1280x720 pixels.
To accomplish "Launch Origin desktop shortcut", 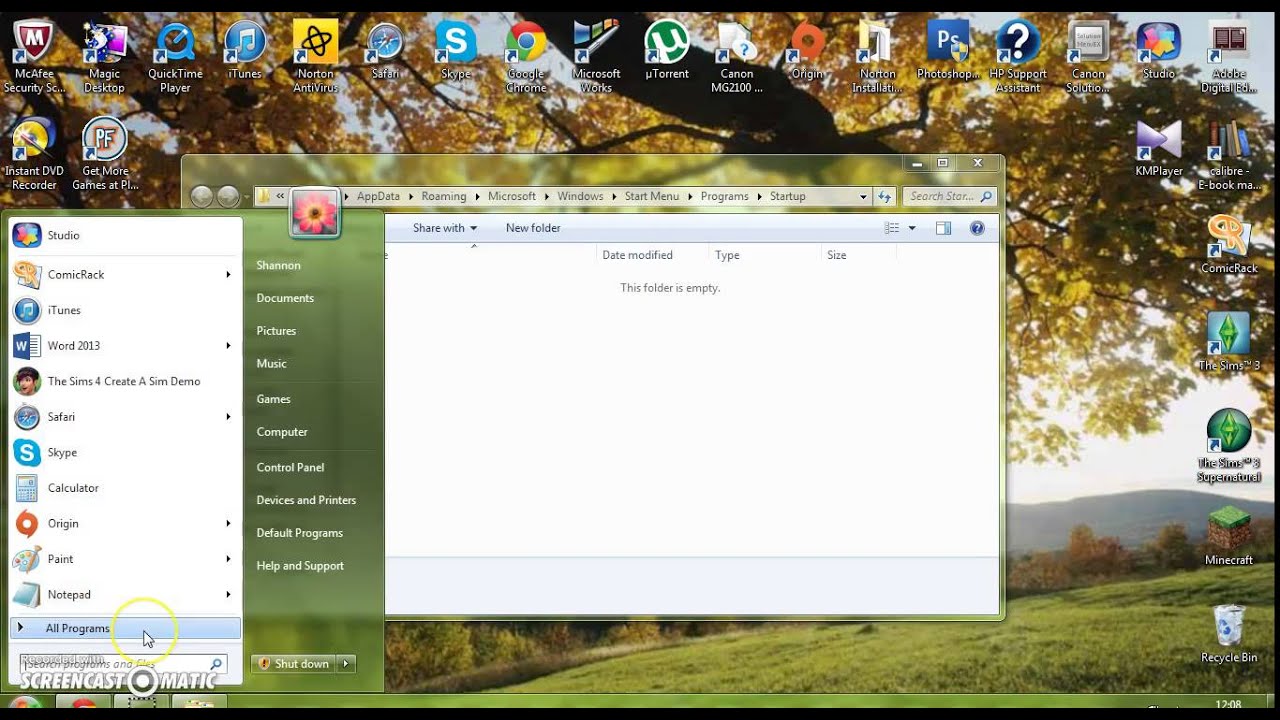I will pos(807,51).
